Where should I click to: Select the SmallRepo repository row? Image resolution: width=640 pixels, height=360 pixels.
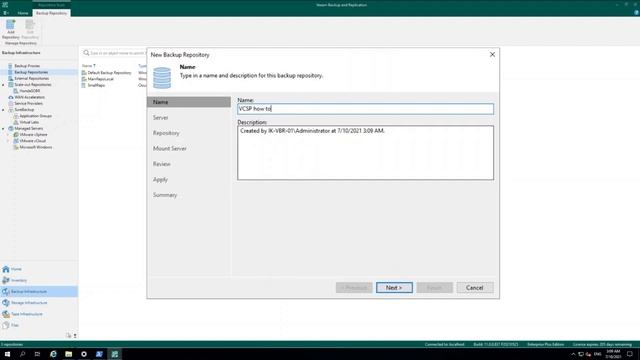[96, 85]
